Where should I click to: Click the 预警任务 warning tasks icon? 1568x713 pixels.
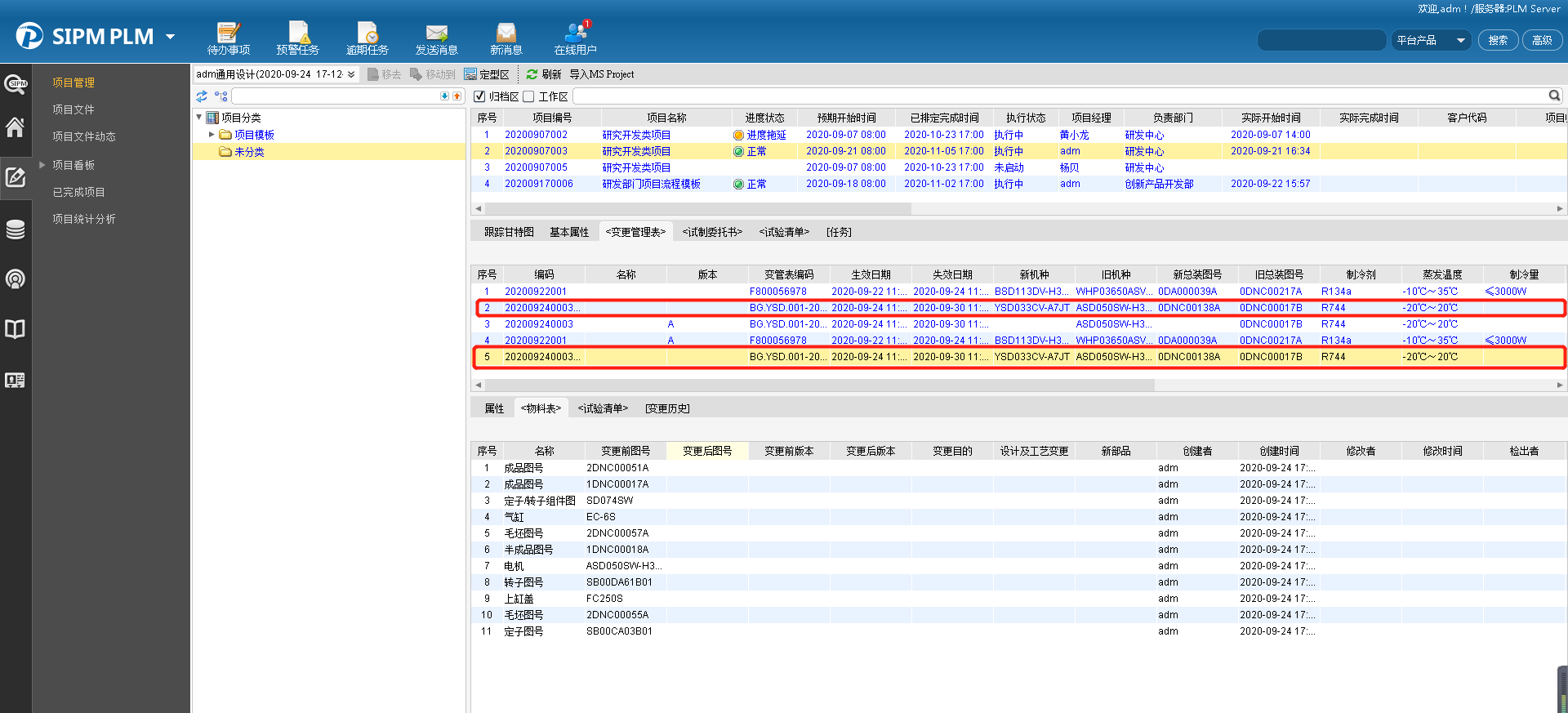click(297, 38)
